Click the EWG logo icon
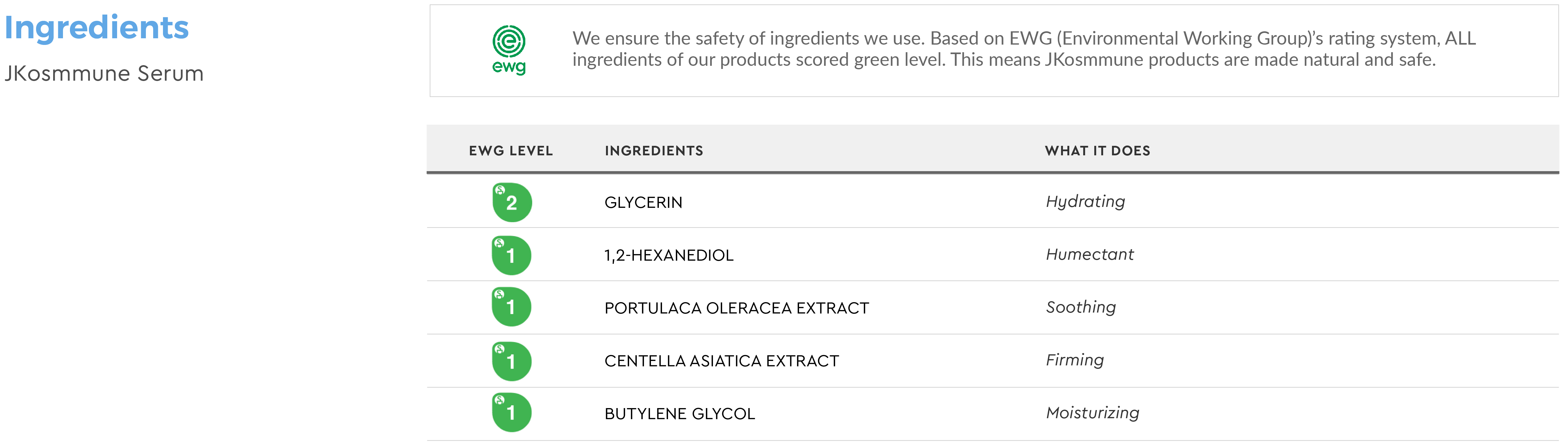 coord(509,50)
